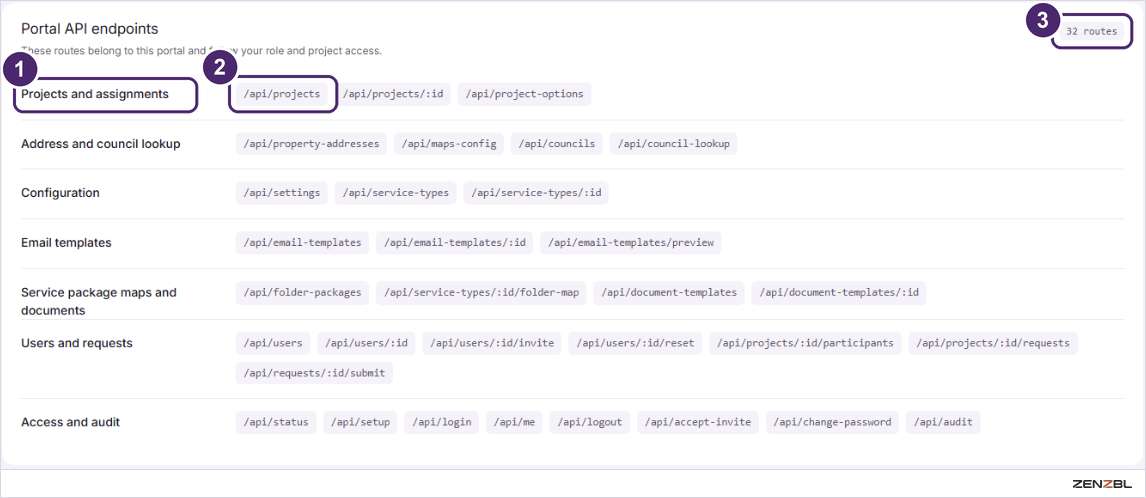Click the /api/projects endpoint chip
Viewport: 1146px width, 498px height.
(281, 94)
